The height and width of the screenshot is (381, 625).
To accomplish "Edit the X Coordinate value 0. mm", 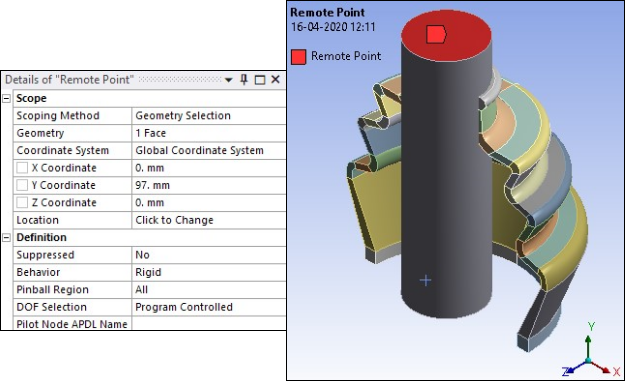I will click(x=209, y=168).
